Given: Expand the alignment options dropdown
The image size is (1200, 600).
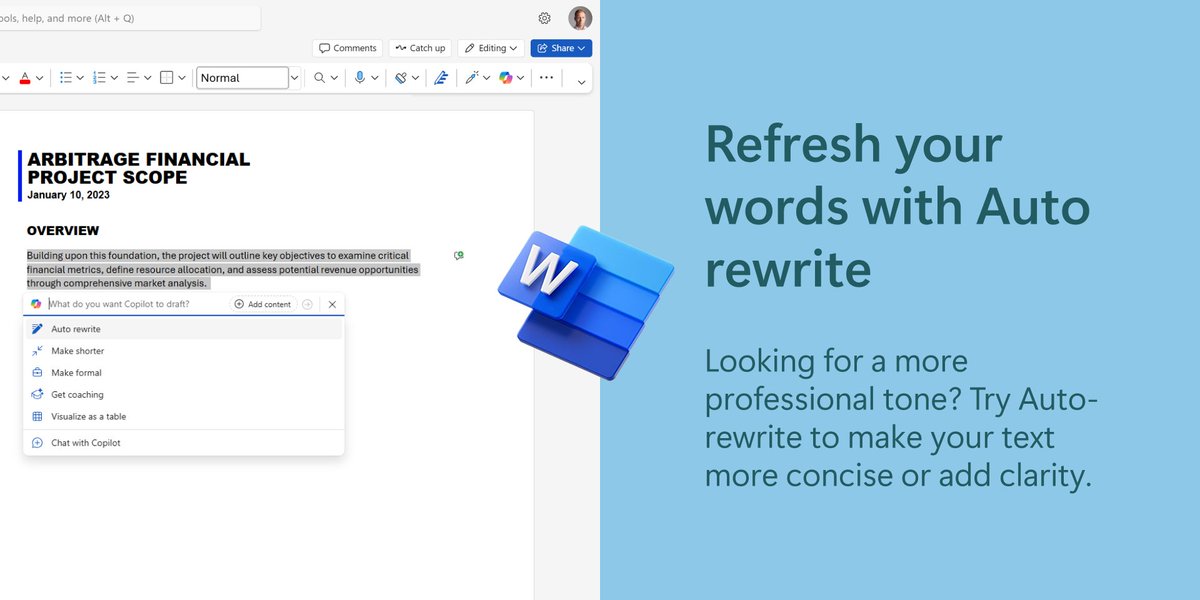Looking at the screenshot, I should (x=146, y=77).
